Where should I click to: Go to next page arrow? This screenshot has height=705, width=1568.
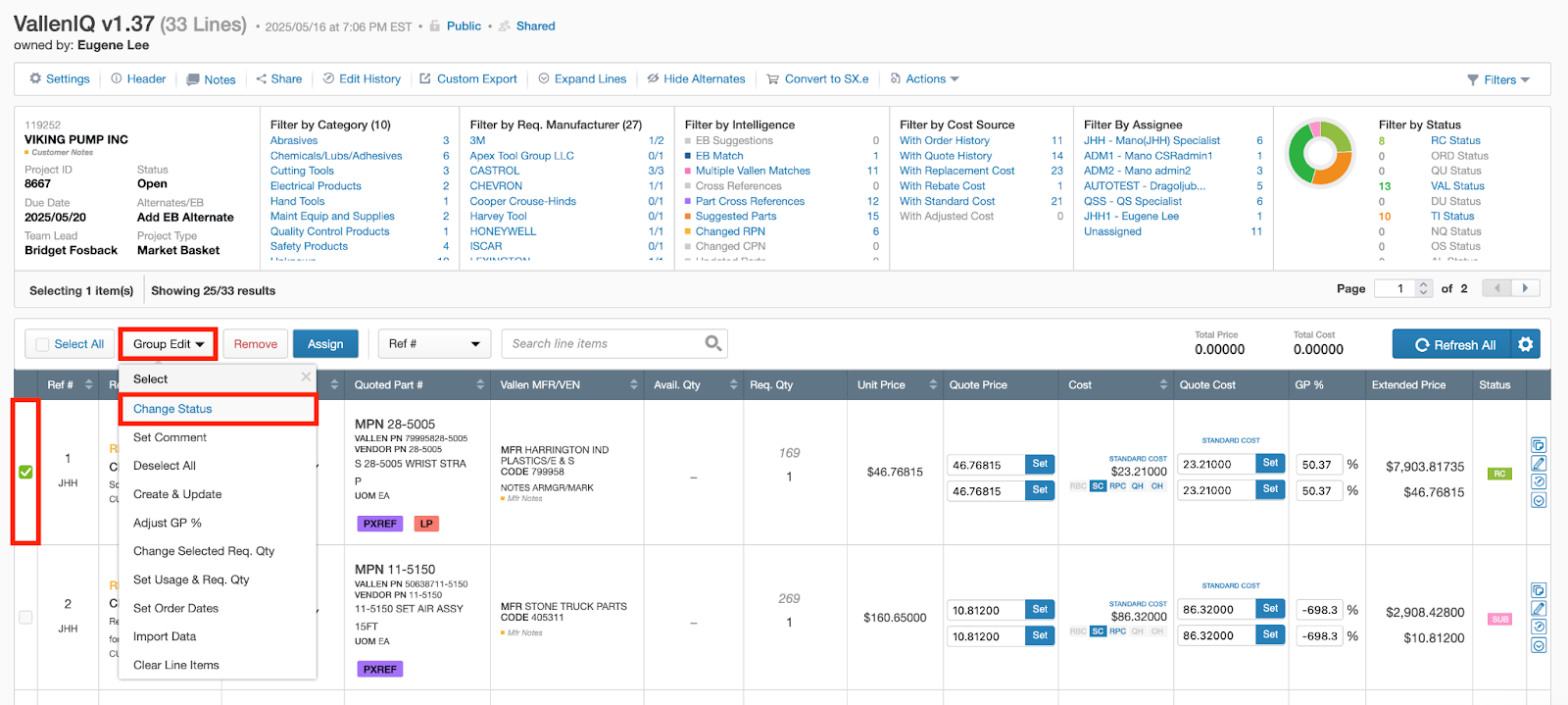pos(1525,288)
